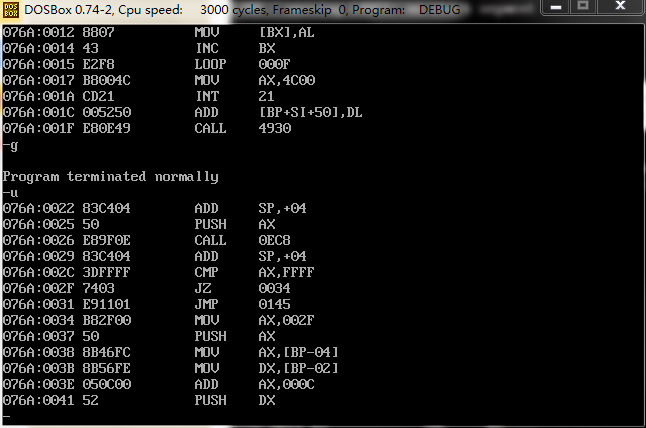Click the '-u' command line
Viewport: 646px width, 428px height.
pyautogui.click(x=10, y=193)
